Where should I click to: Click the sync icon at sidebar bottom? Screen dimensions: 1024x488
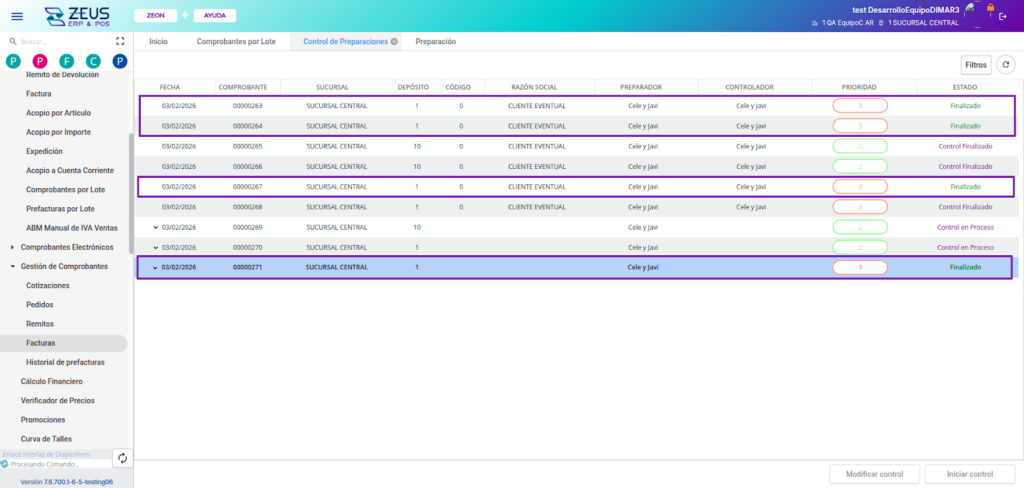(122, 458)
